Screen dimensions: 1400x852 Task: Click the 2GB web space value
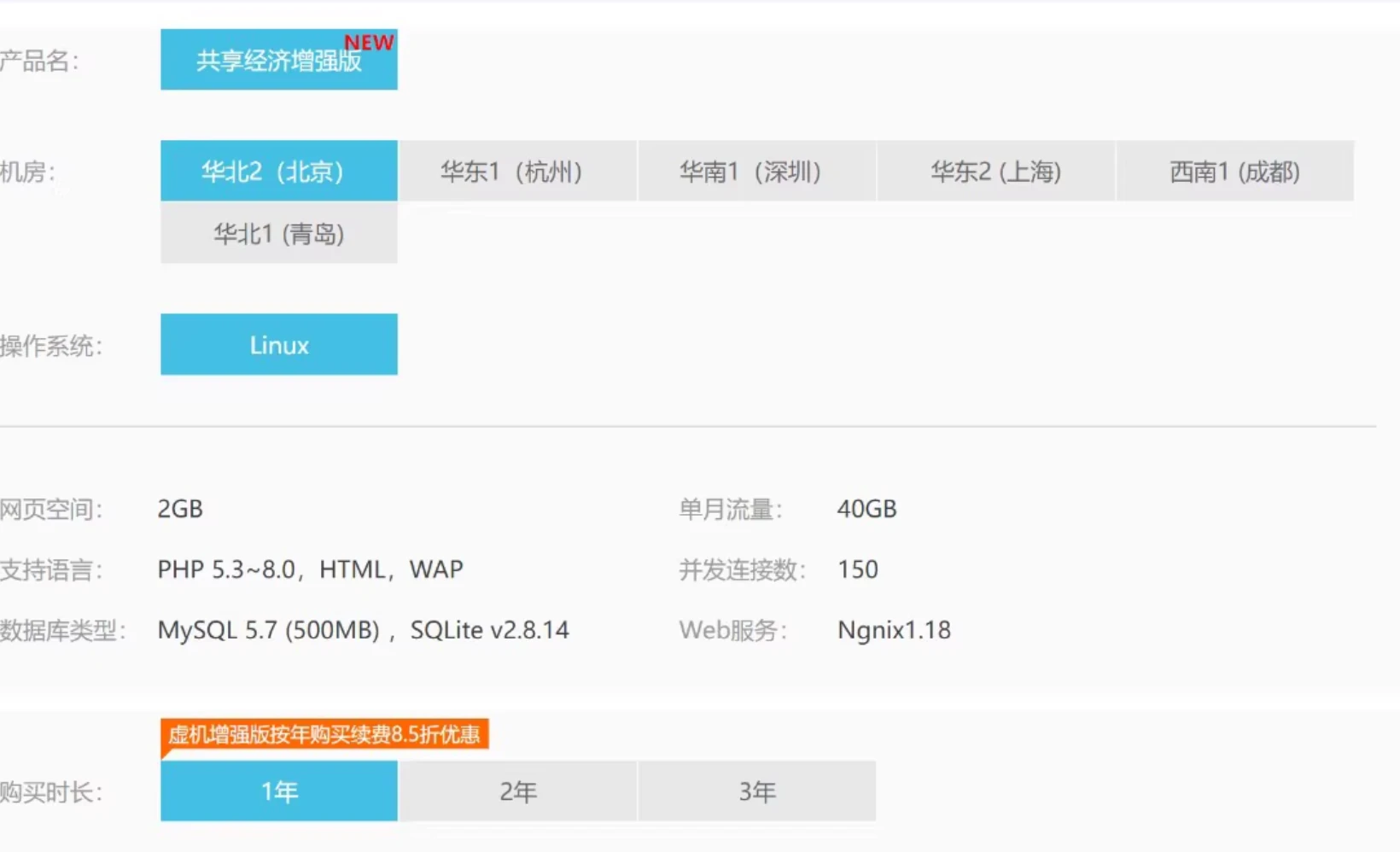coord(180,509)
